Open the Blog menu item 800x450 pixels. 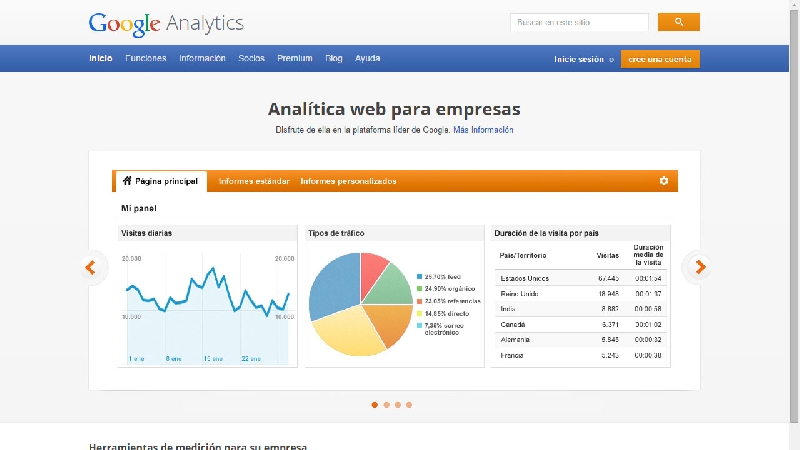pos(334,58)
